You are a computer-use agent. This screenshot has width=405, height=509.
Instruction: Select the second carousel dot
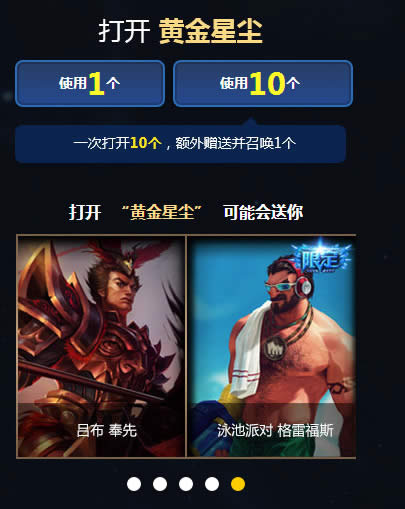[x=160, y=484]
